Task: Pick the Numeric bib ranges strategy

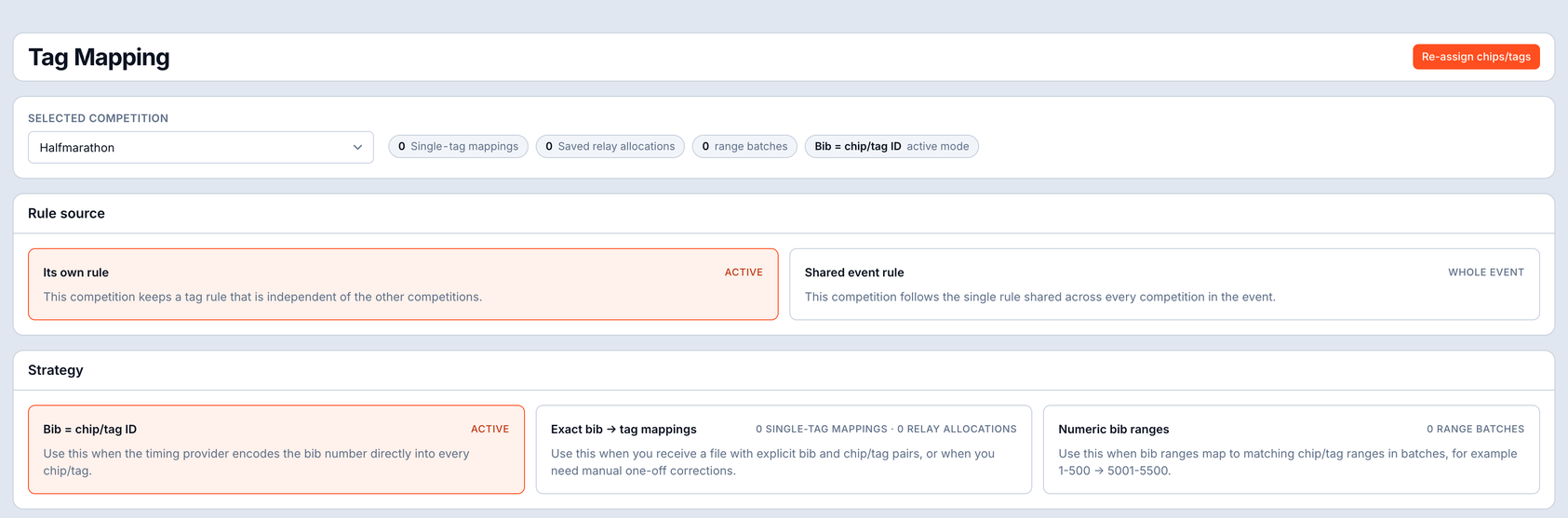Action: tap(1292, 449)
